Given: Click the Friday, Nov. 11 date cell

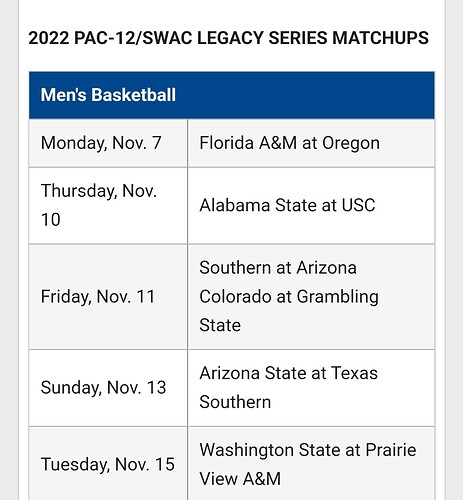Looking at the screenshot, I should pos(108,297).
